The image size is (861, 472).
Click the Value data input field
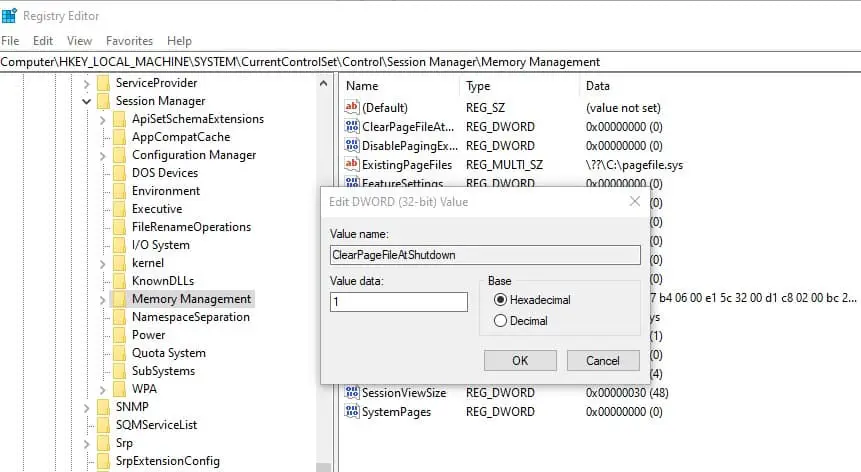tap(399, 302)
